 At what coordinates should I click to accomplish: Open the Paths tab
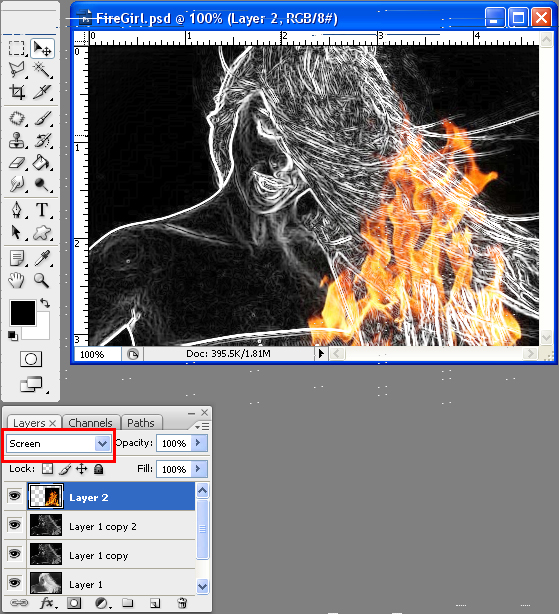[x=141, y=423]
